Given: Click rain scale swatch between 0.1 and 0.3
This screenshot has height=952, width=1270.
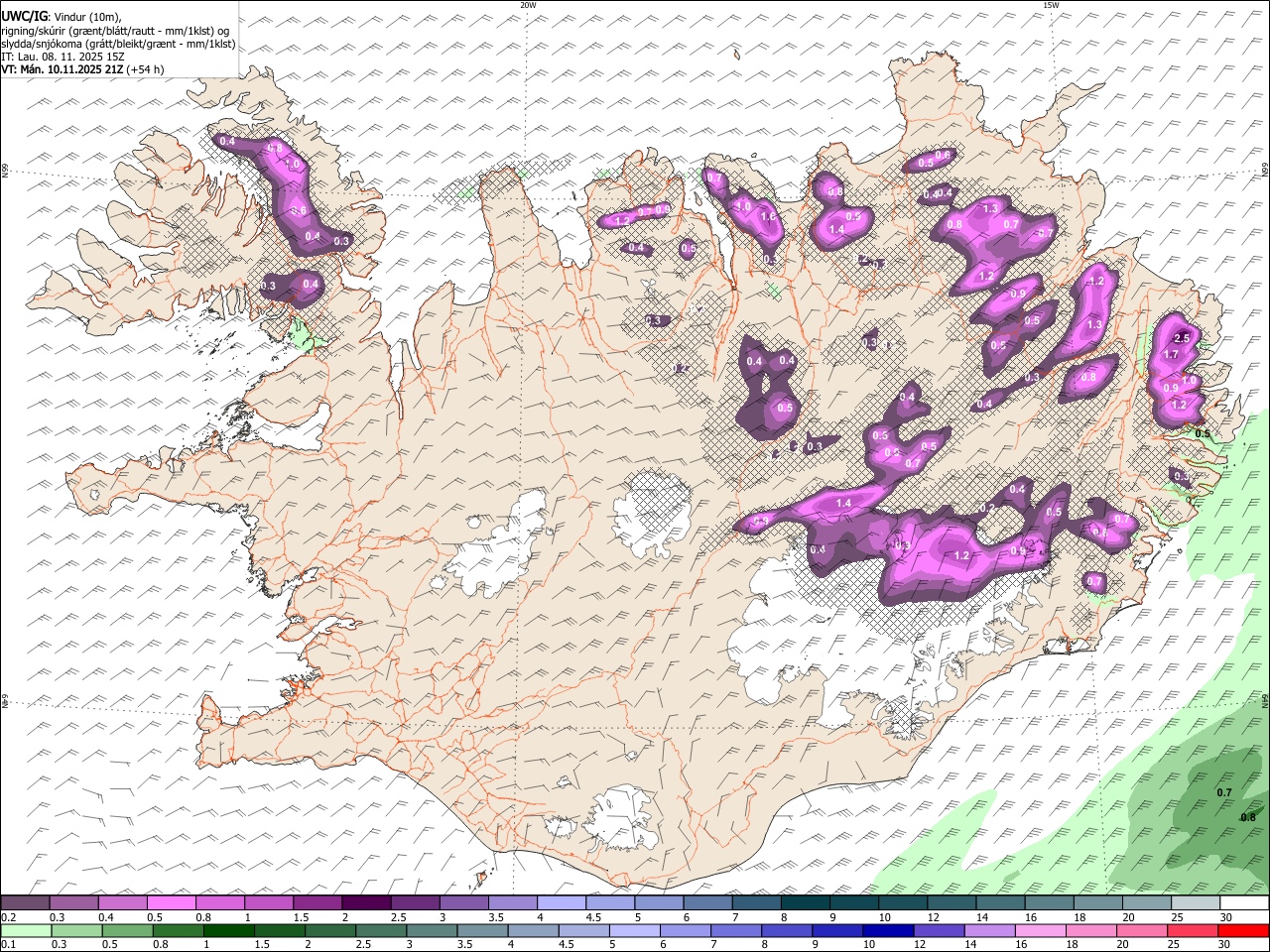Looking at the screenshot, I should coord(25,930).
